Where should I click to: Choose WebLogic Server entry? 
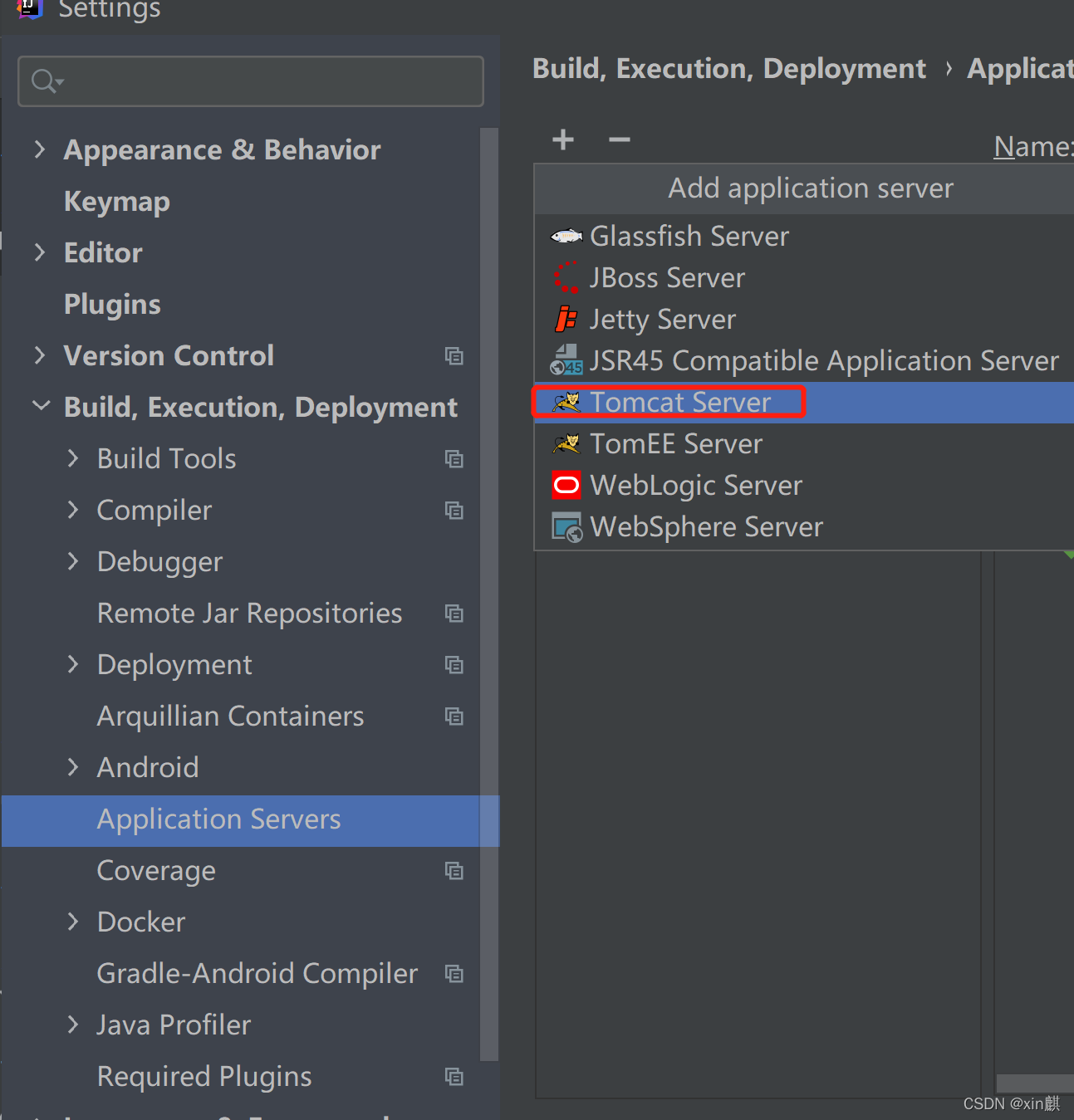click(804, 486)
